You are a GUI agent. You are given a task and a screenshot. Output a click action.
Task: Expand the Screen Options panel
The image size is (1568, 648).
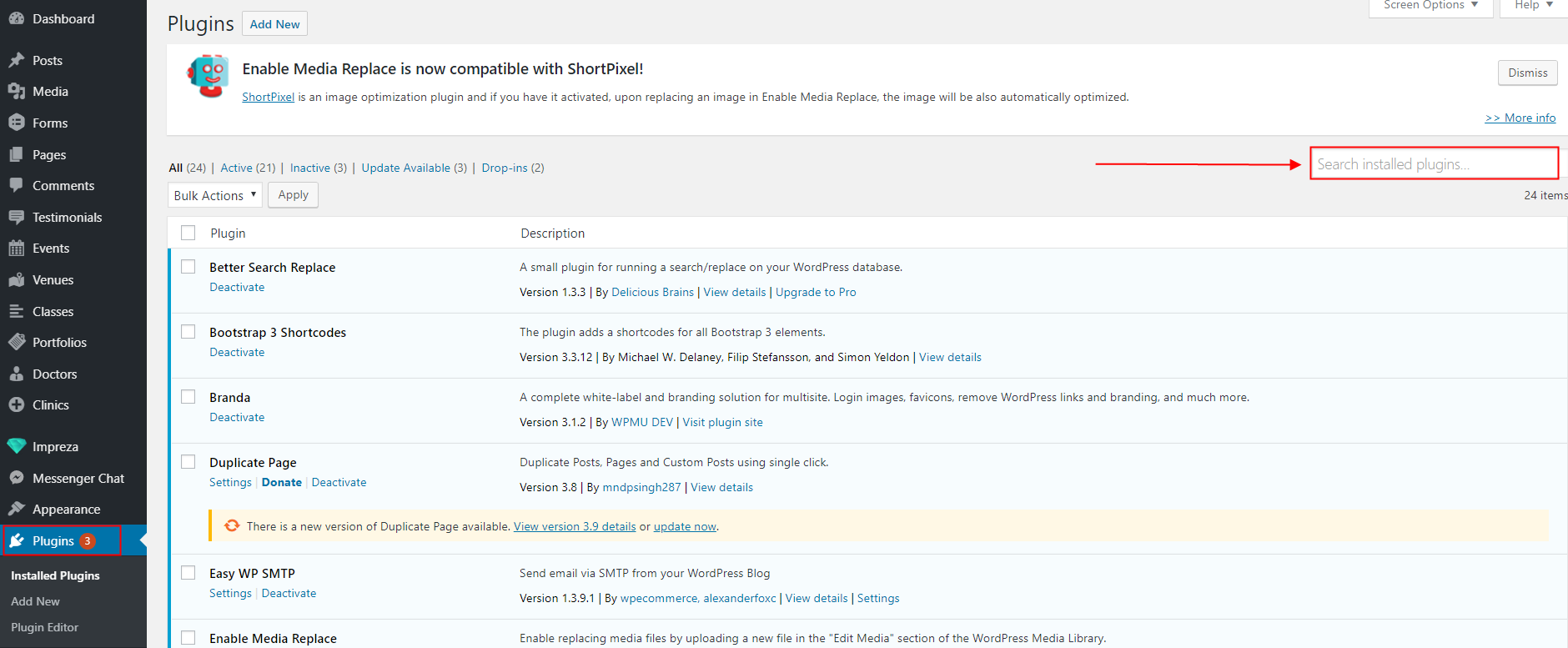coord(1431,7)
